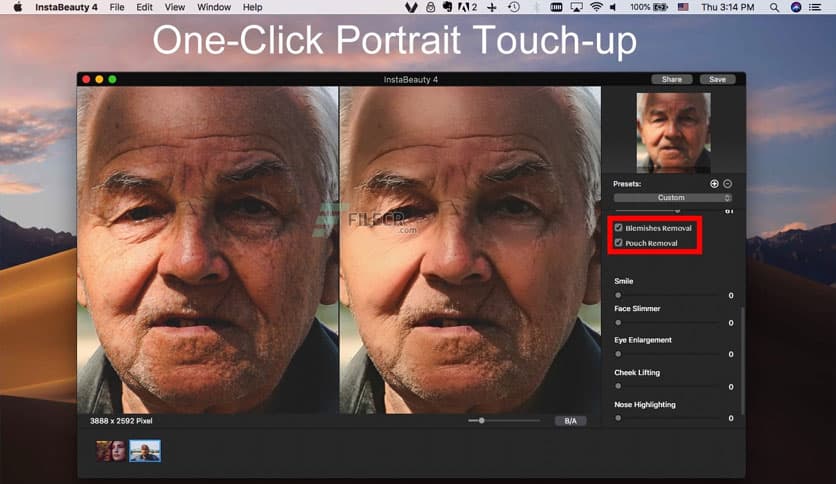Toggle the Pouch Removal checkbox
The height and width of the screenshot is (484, 836).
[618, 243]
